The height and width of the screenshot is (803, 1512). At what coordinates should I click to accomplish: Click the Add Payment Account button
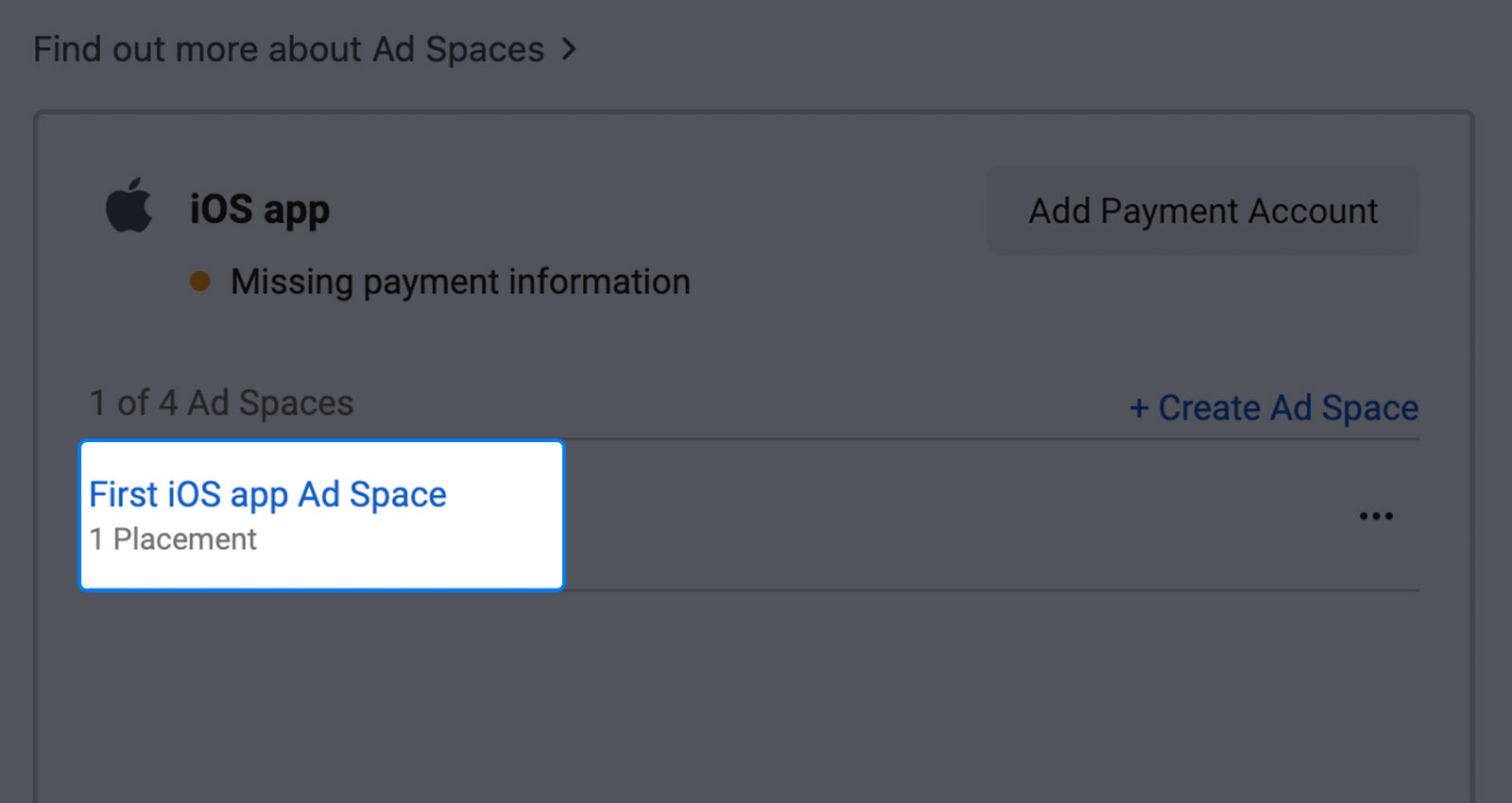click(x=1203, y=211)
